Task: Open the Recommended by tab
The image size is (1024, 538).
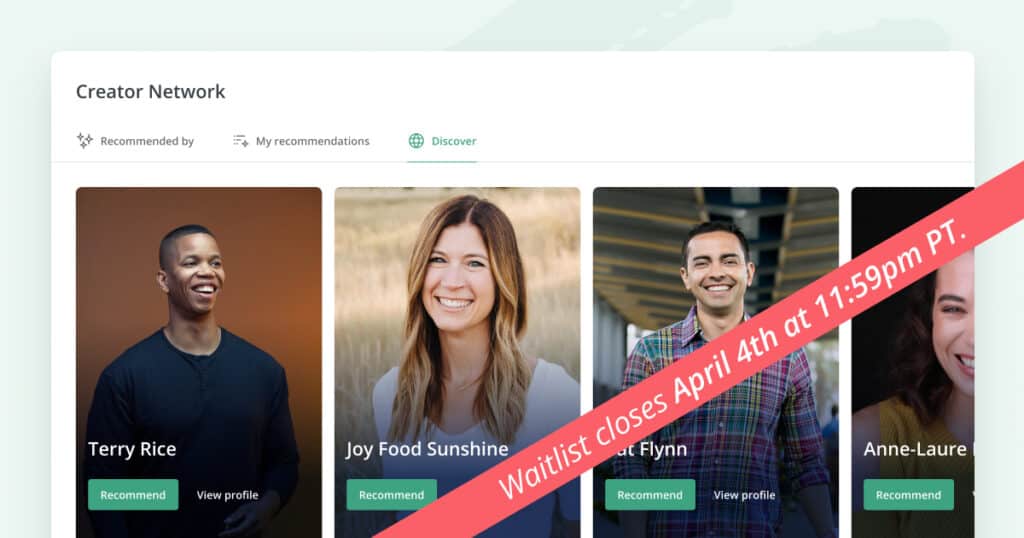Action: tap(147, 141)
